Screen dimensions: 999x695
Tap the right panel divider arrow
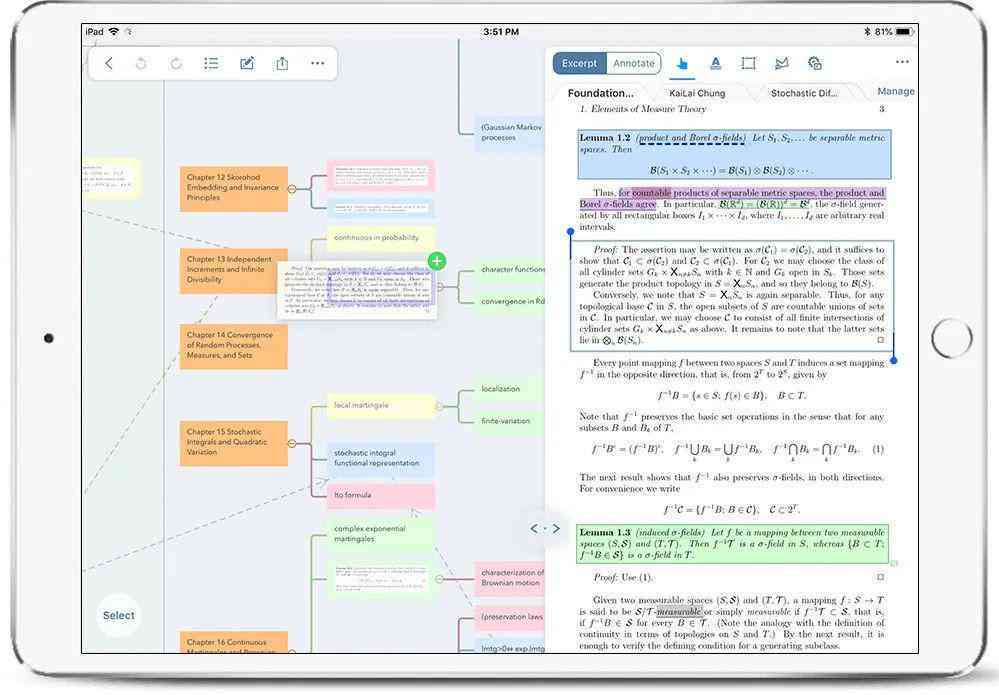(556, 528)
